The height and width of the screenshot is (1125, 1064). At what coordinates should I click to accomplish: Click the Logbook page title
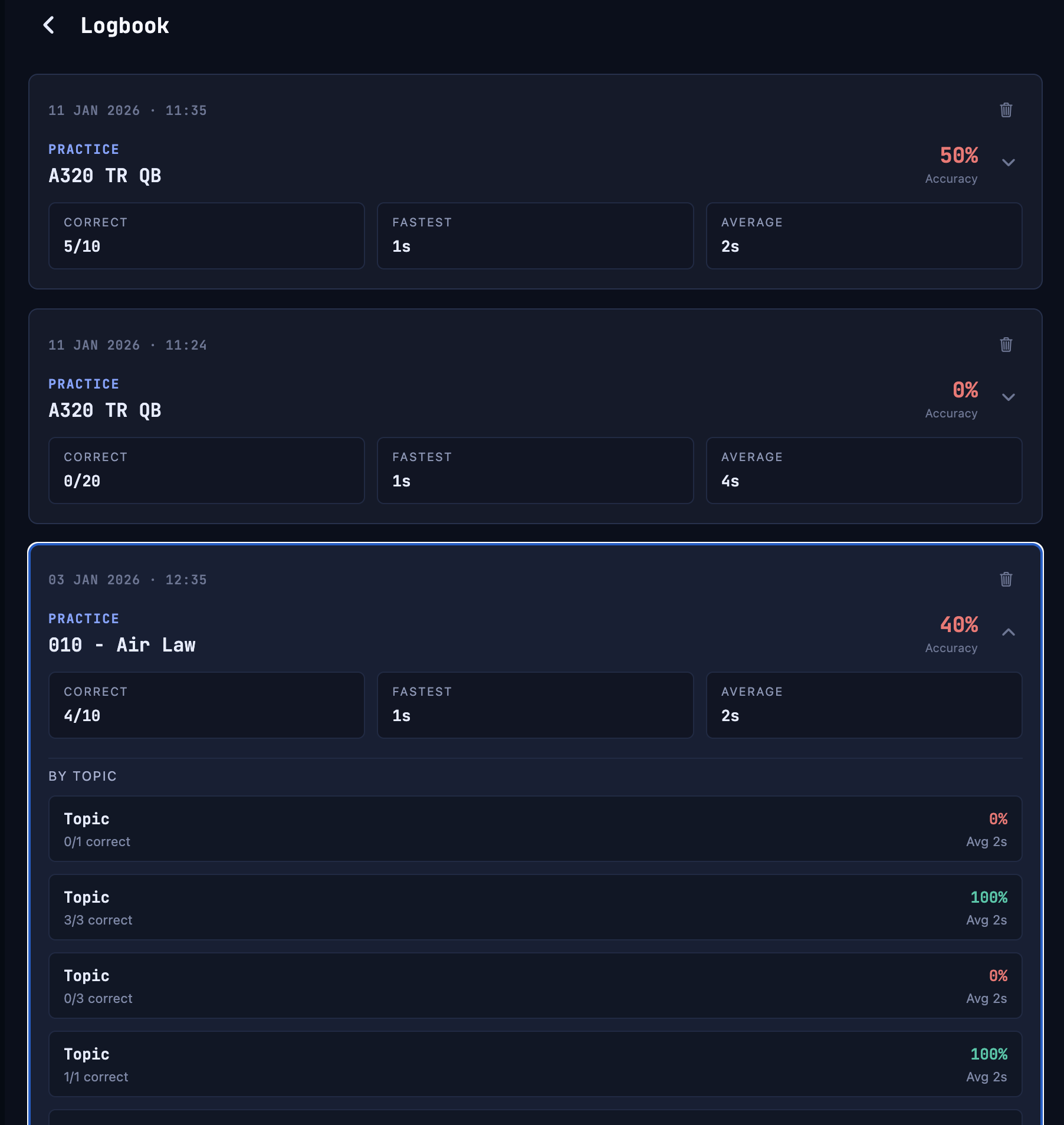pyautogui.click(x=124, y=26)
